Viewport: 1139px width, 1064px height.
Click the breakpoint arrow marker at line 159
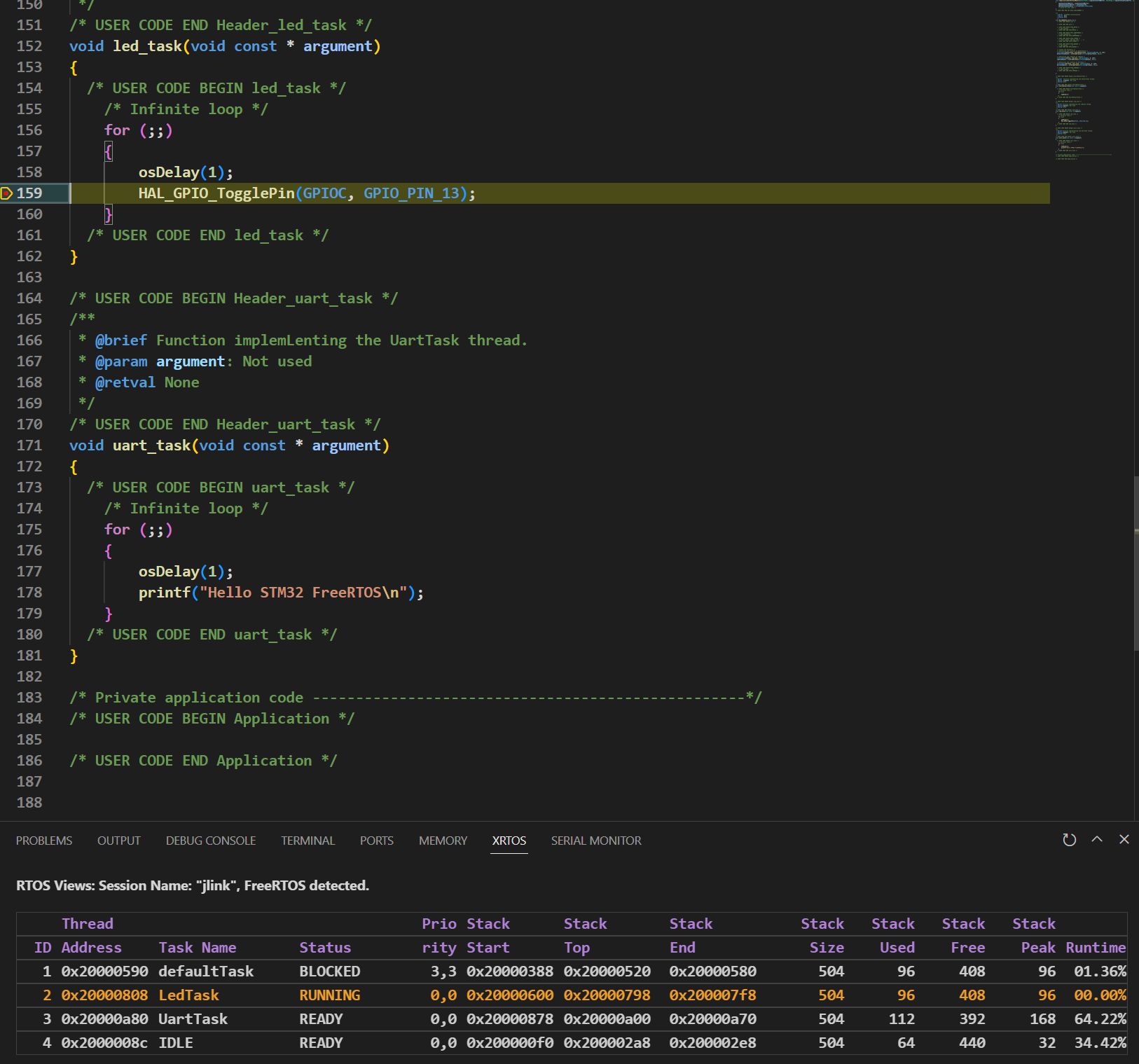click(7, 193)
